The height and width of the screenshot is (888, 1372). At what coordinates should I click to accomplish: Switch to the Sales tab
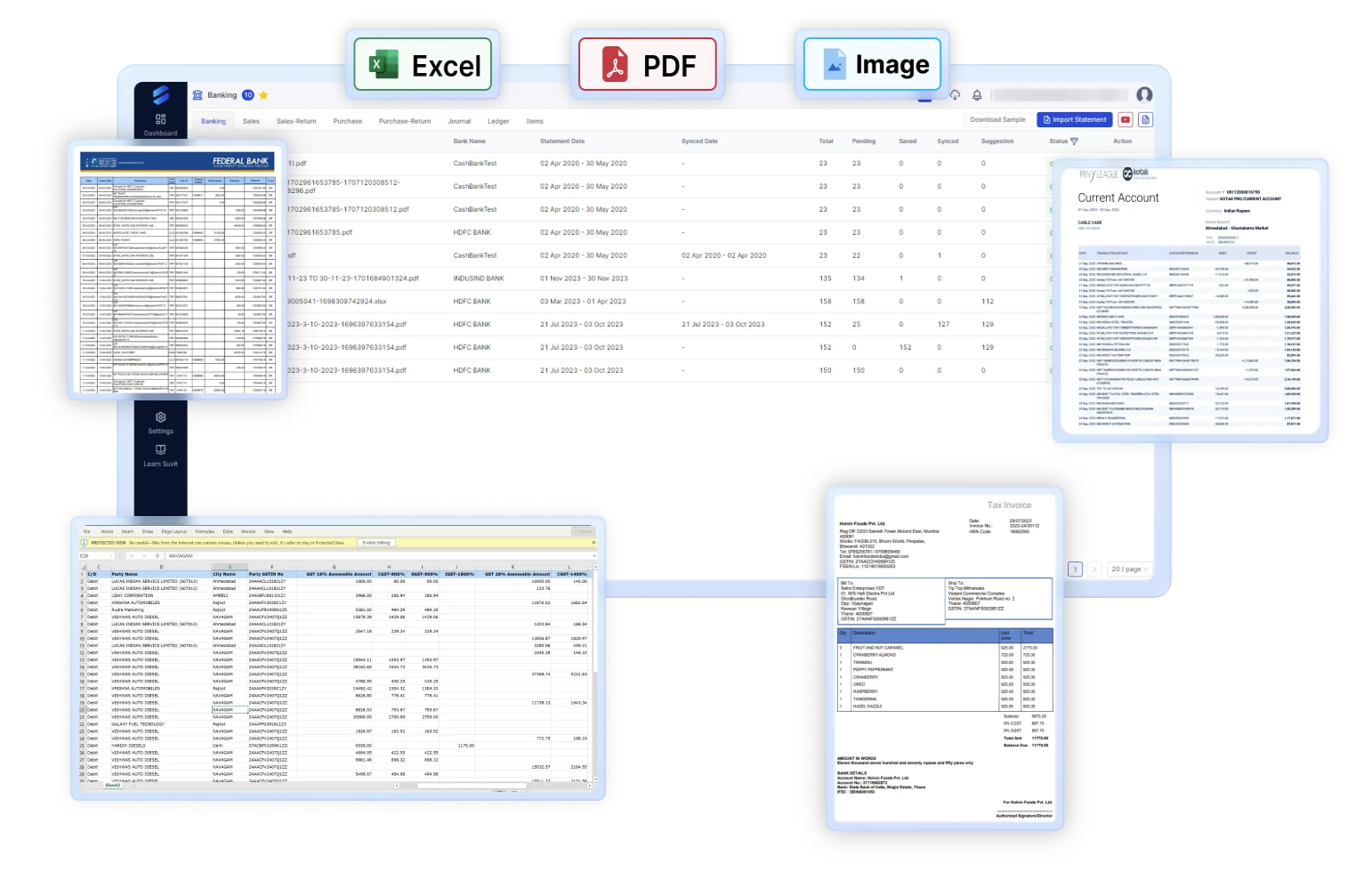pos(252,121)
